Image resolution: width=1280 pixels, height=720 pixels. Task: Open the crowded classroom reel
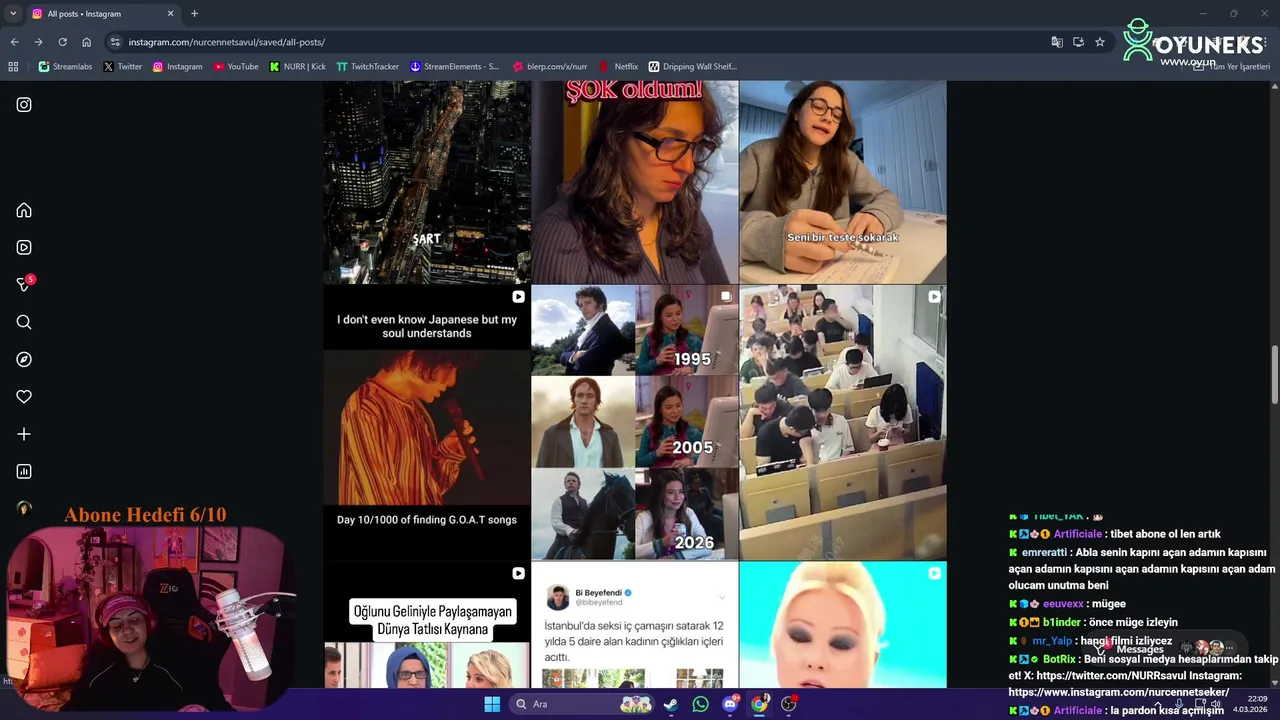click(x=843, y=422)
